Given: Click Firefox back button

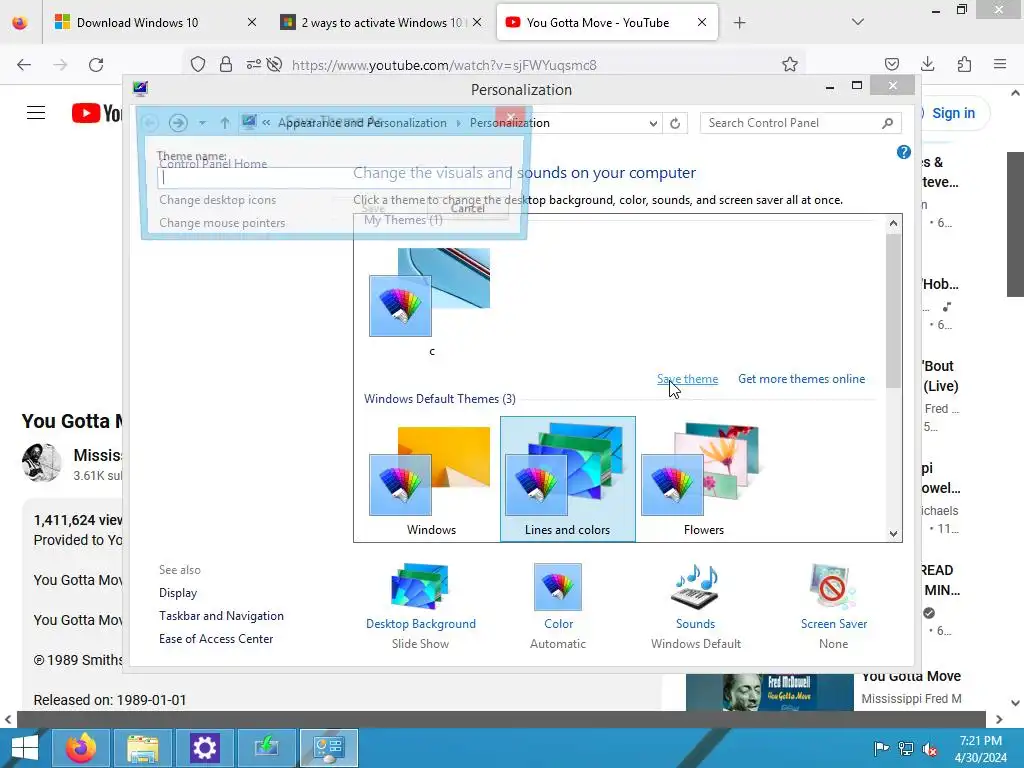Looking at the screenshot, I should [24, 65].
